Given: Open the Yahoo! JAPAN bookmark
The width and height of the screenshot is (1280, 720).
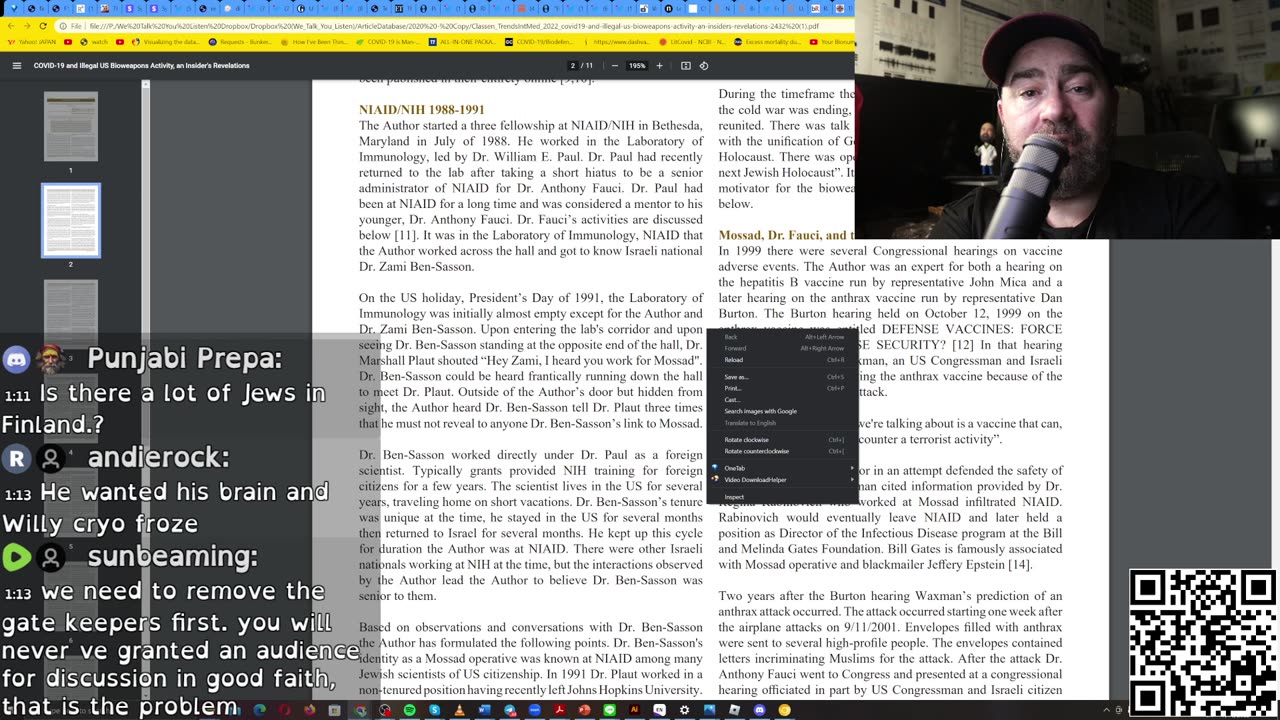Looking at the screenshot, I should click(34, 42).
